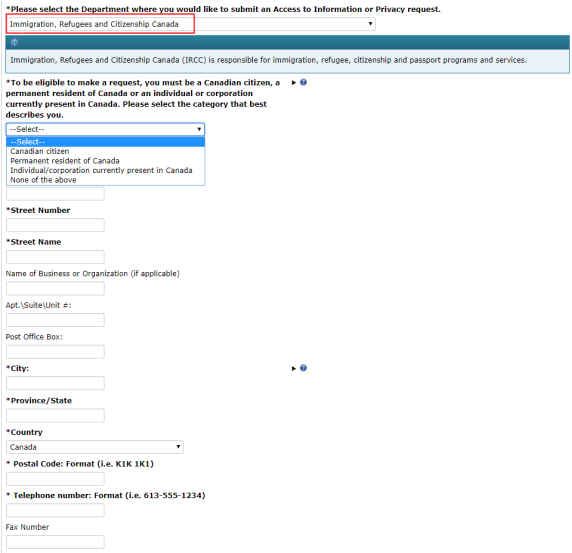
Task: Click the Apt.\Suite\Unit # text box
Action: (x=55, y=320)
